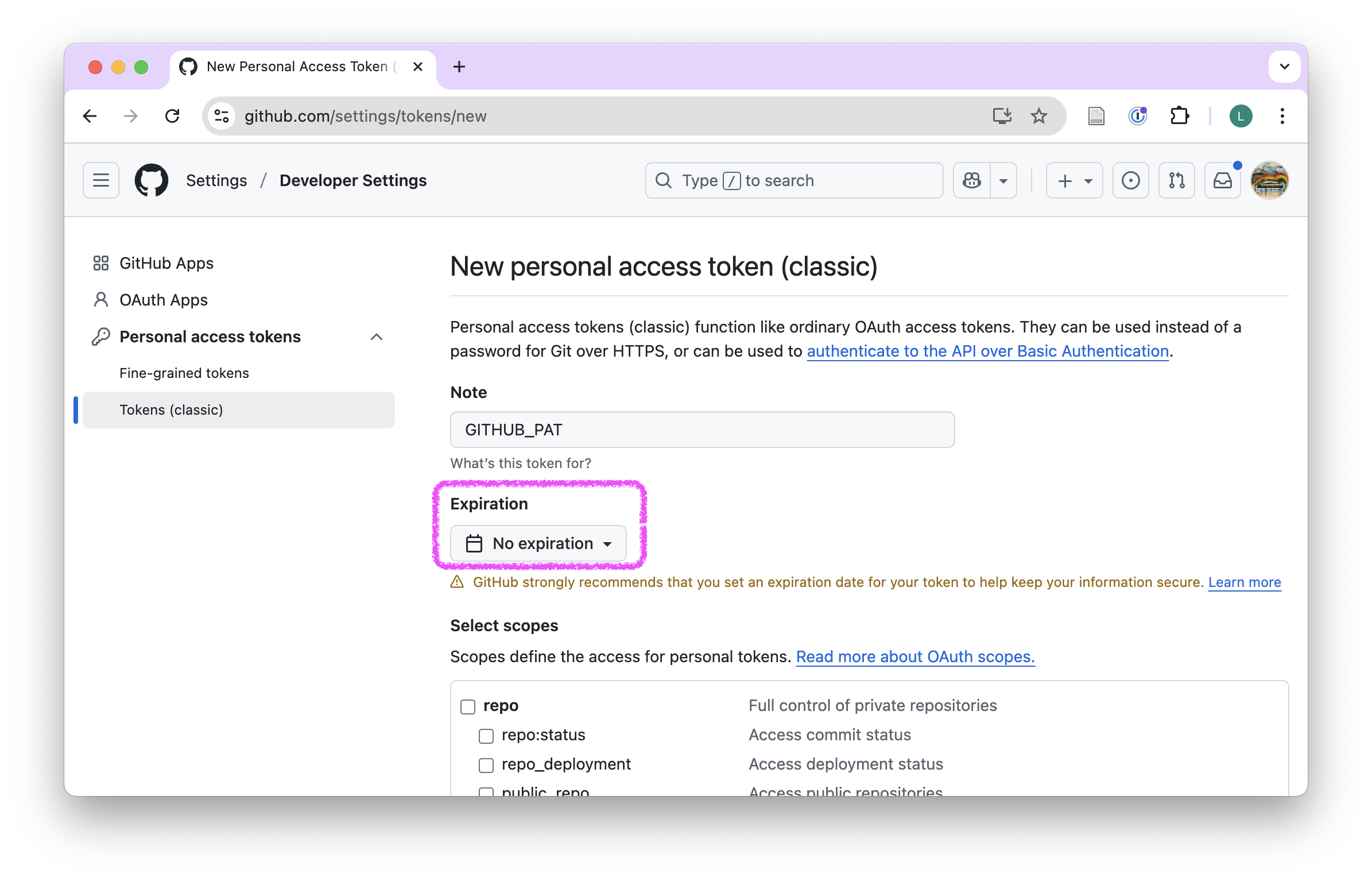Screen dimensions: 1372x881
Task: Open the issues icon in header
Action: pos(1130,180)
